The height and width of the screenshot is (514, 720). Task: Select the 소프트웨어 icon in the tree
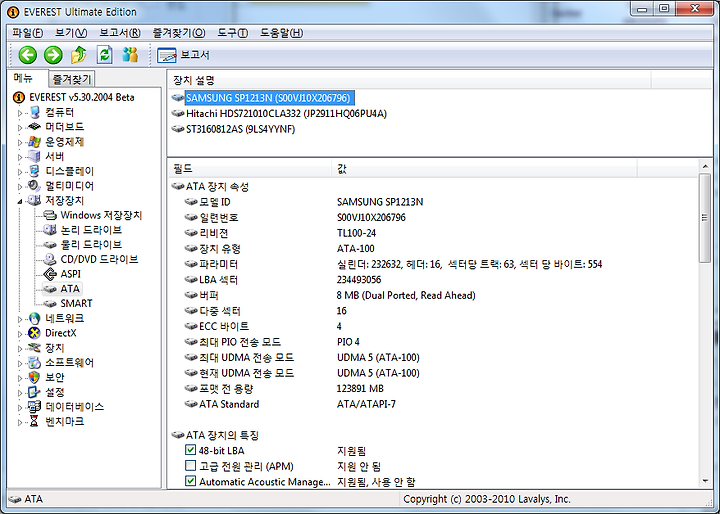point(34,362)
